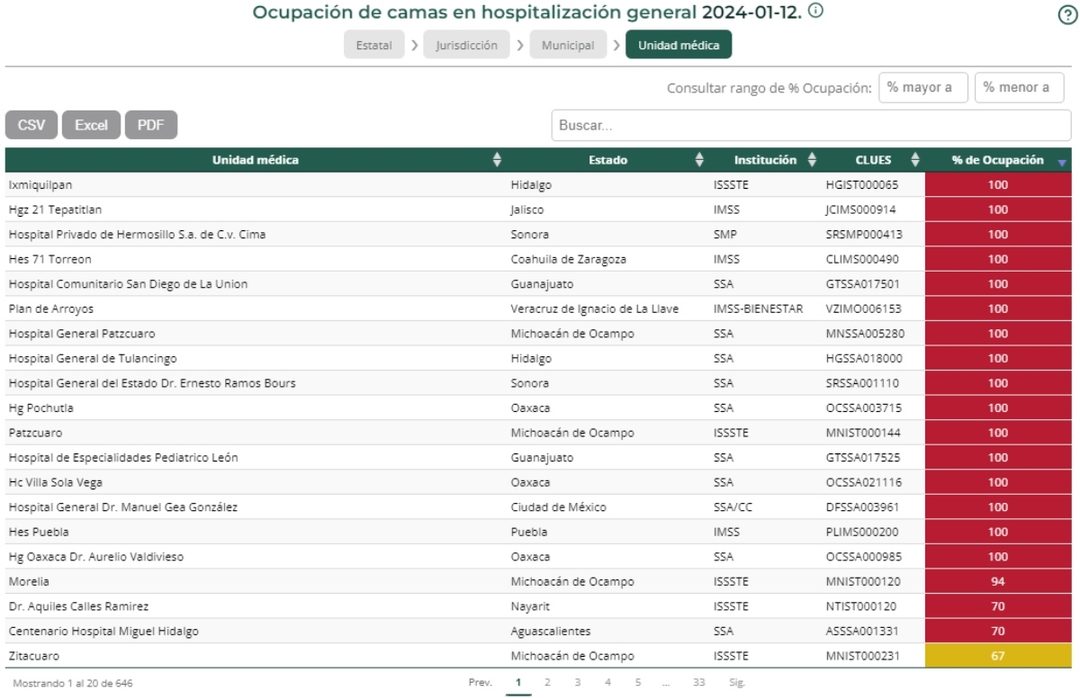Click IMSS-BIENESTAR institution cell
The image size is (1080, 698).
(758, 309)
